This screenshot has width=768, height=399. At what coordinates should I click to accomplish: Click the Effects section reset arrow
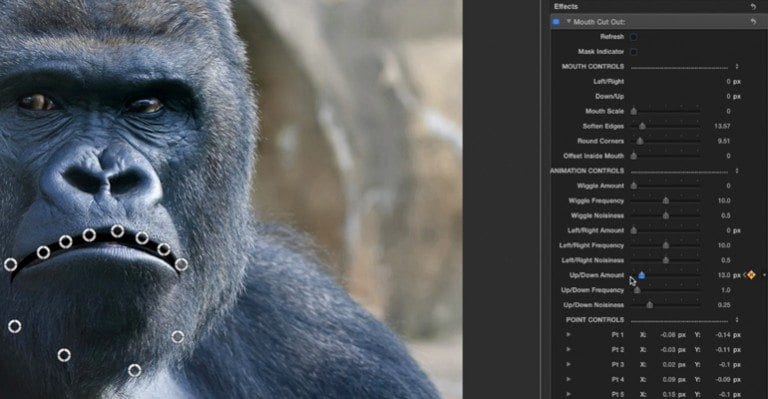[753, 6]
